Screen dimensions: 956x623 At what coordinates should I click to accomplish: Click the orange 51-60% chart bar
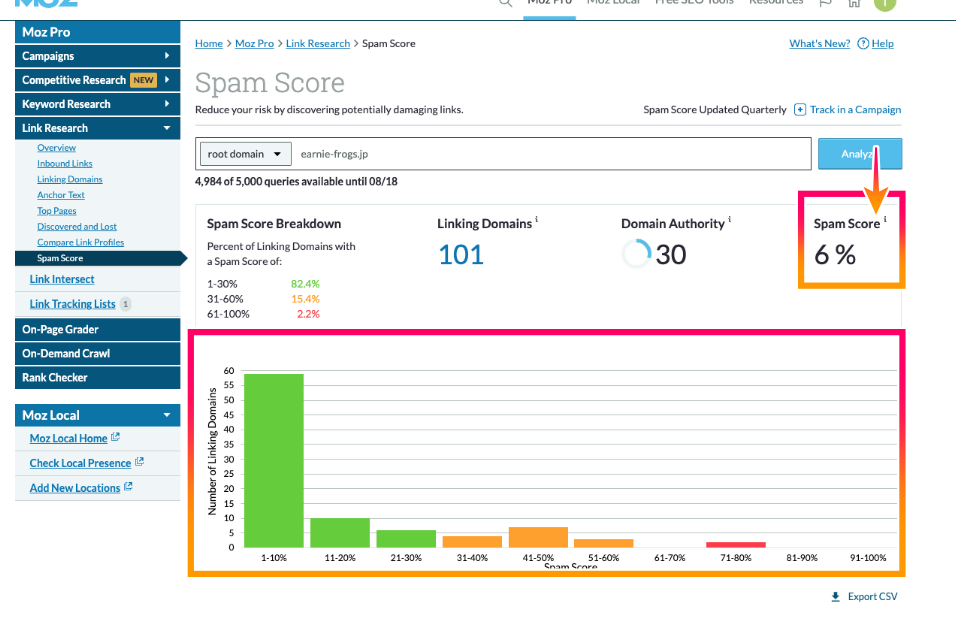[604, 543]
